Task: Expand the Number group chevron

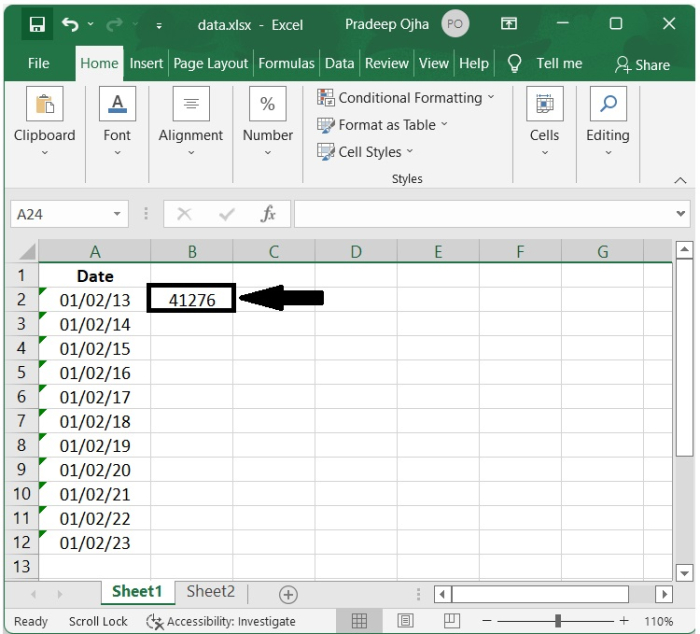Action: 268,153
